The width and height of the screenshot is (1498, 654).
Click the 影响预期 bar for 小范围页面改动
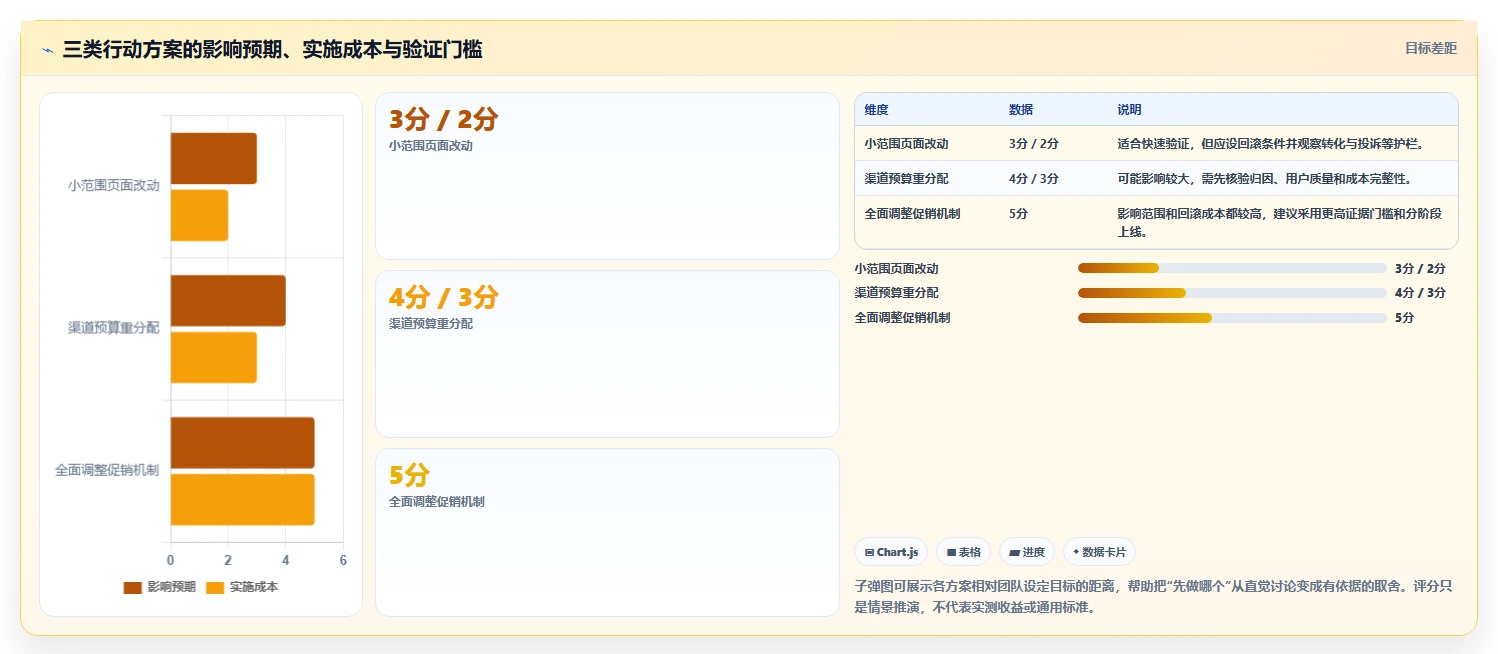(214, 158)
